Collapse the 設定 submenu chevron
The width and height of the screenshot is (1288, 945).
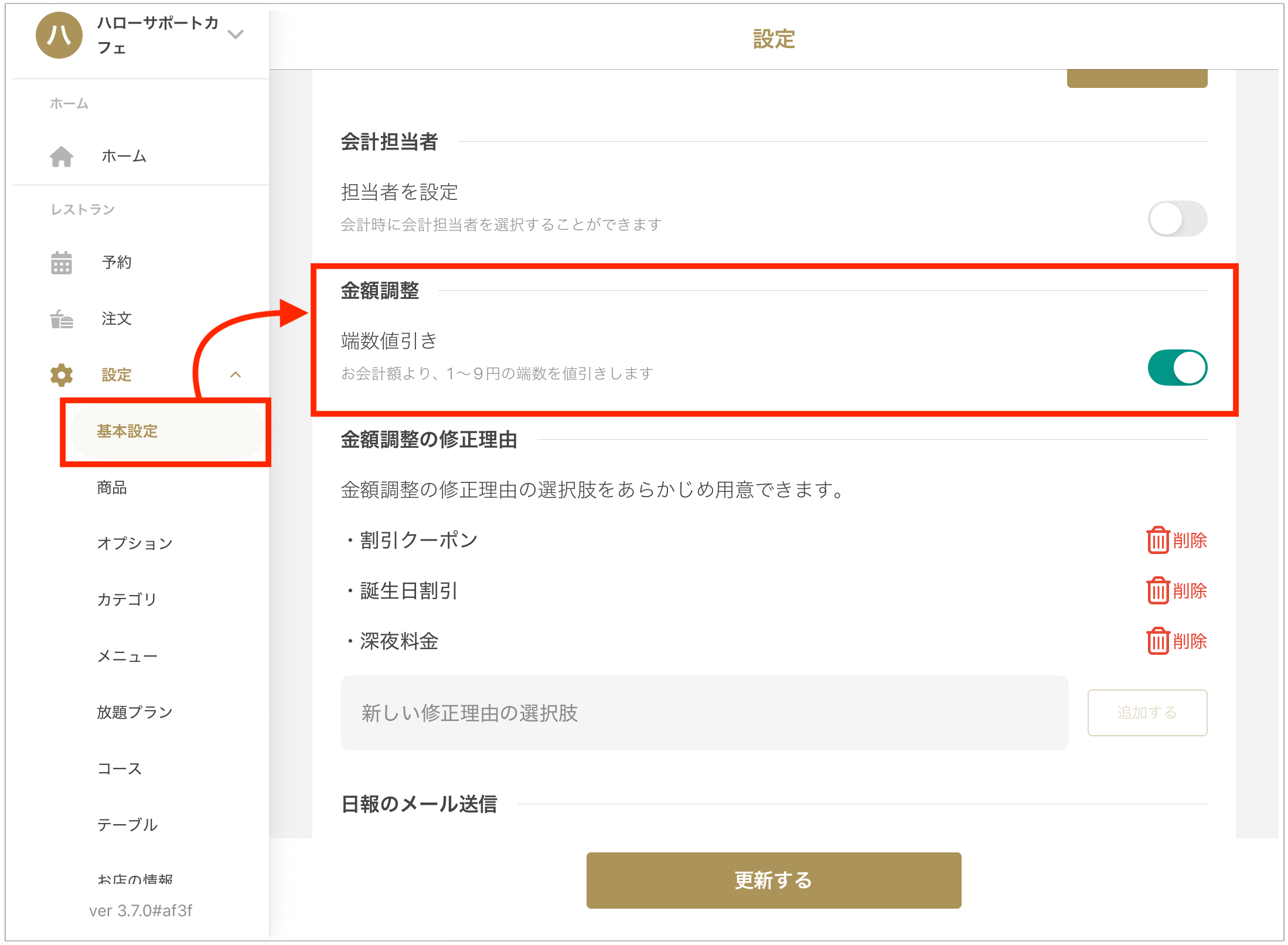(236, 375)
